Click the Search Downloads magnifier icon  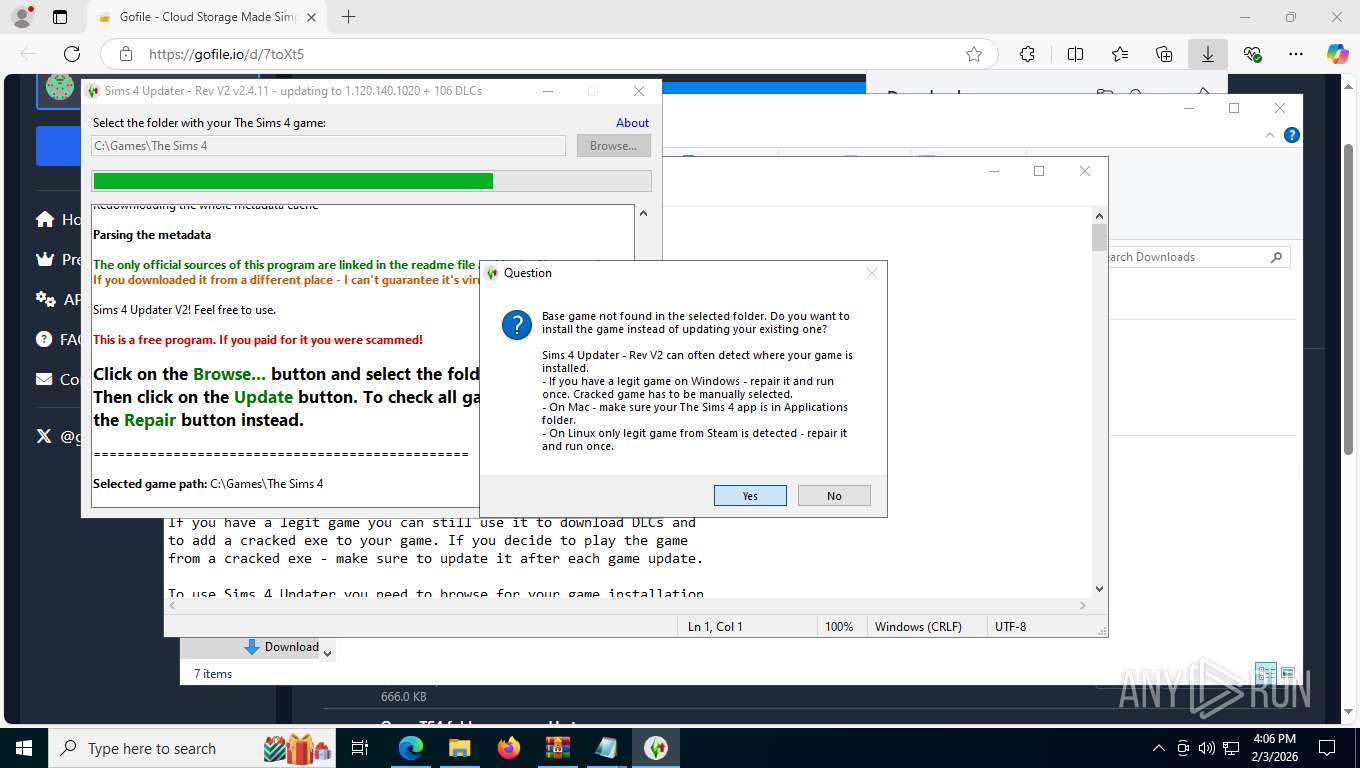(1276, 257)
